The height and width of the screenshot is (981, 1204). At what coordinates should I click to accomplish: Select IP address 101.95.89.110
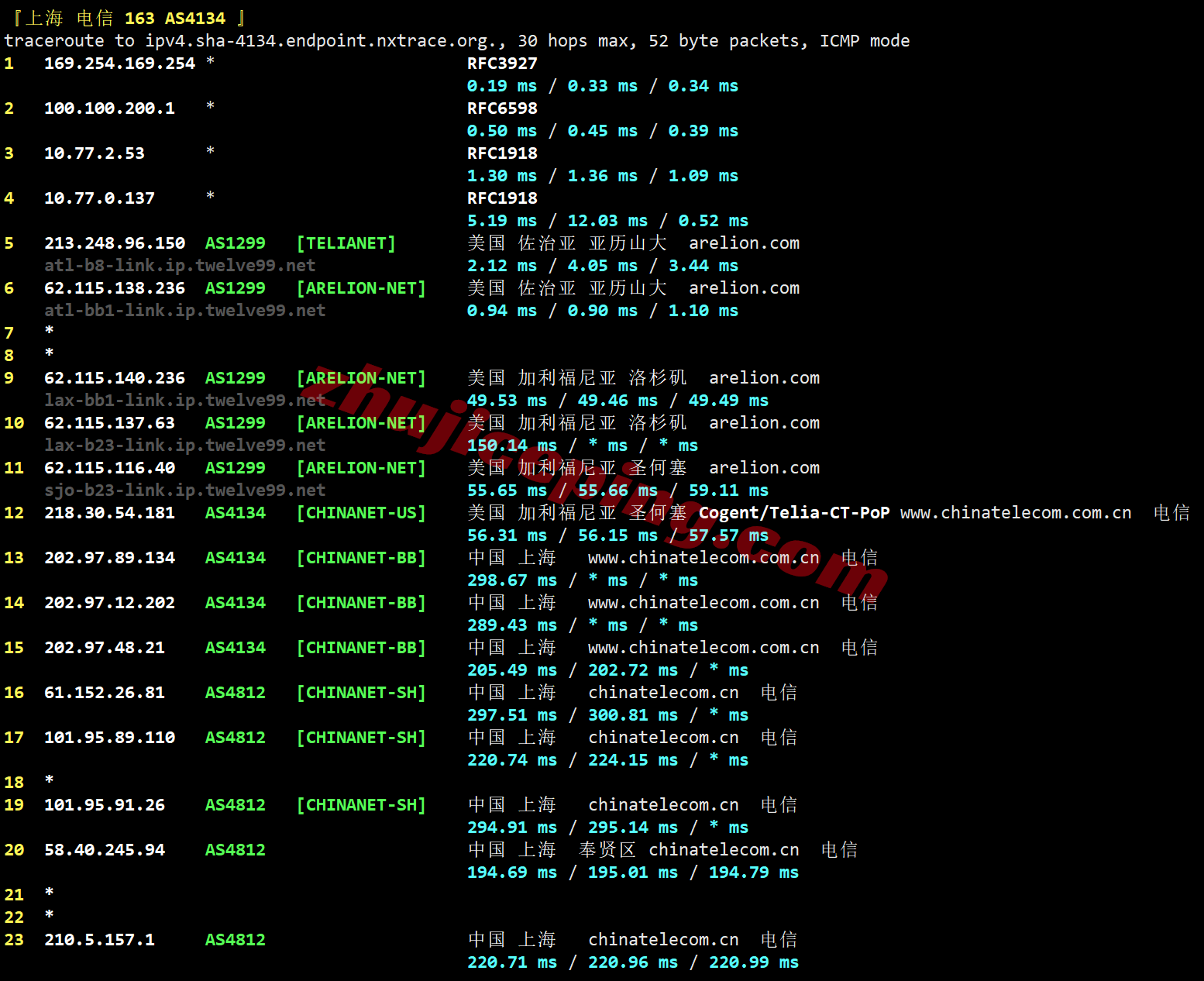109,738
